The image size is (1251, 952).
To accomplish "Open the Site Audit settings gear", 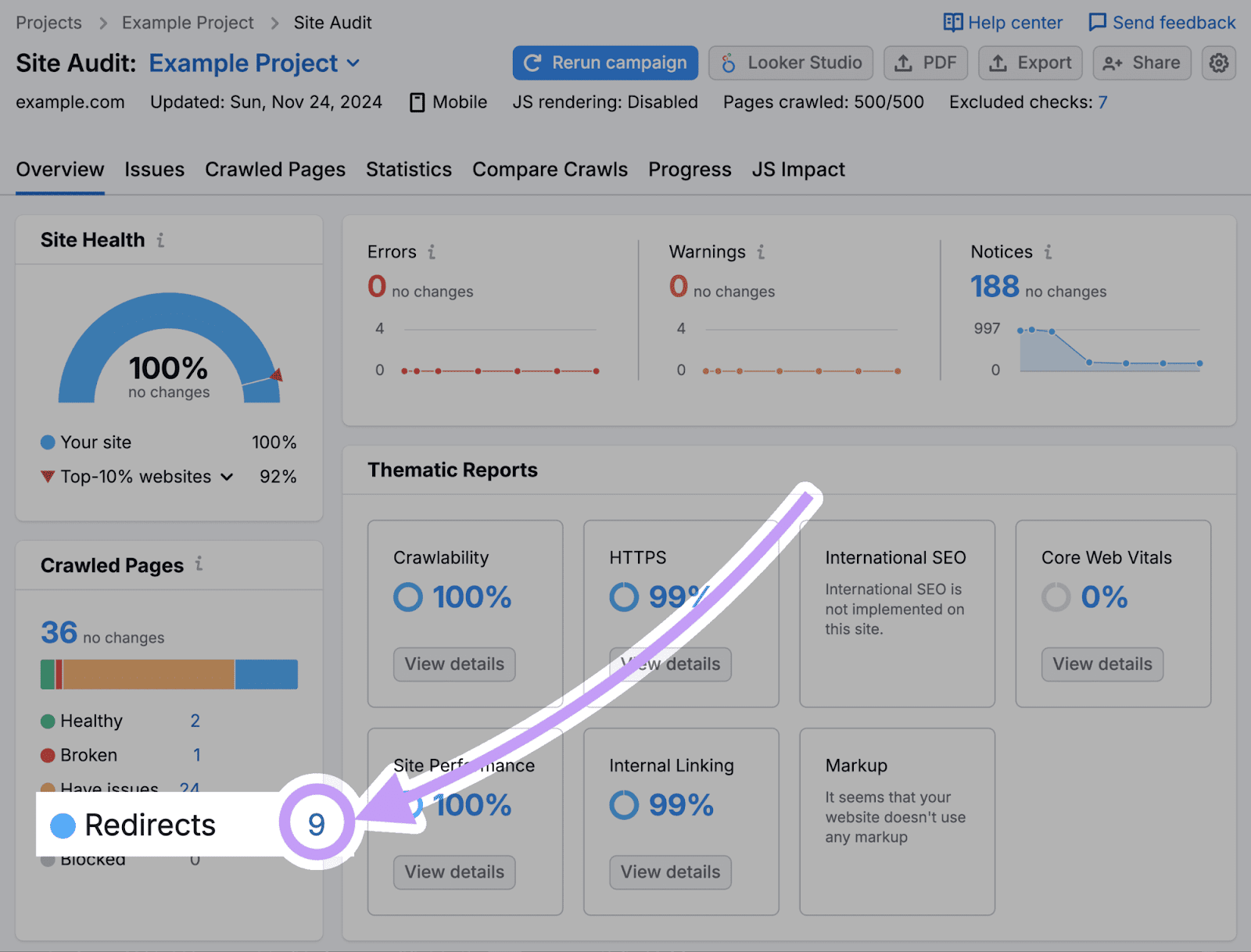I will tap(1218, 63).
